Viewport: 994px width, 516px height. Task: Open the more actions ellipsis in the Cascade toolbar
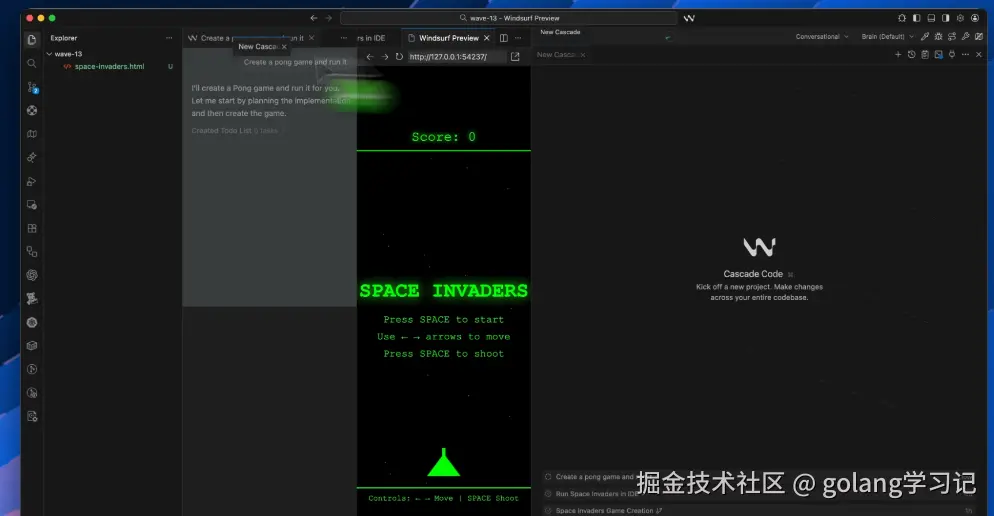965,55
